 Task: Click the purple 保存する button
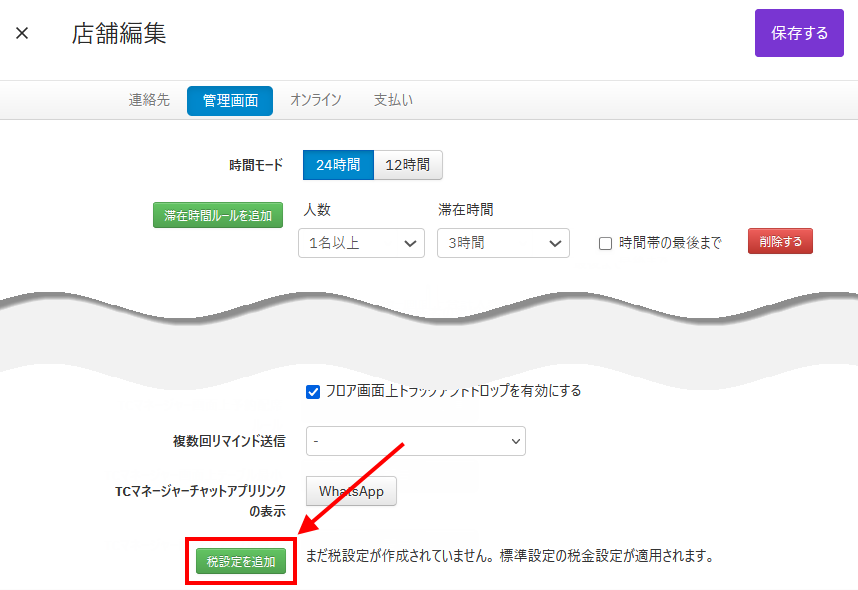[x=799, y=33]
